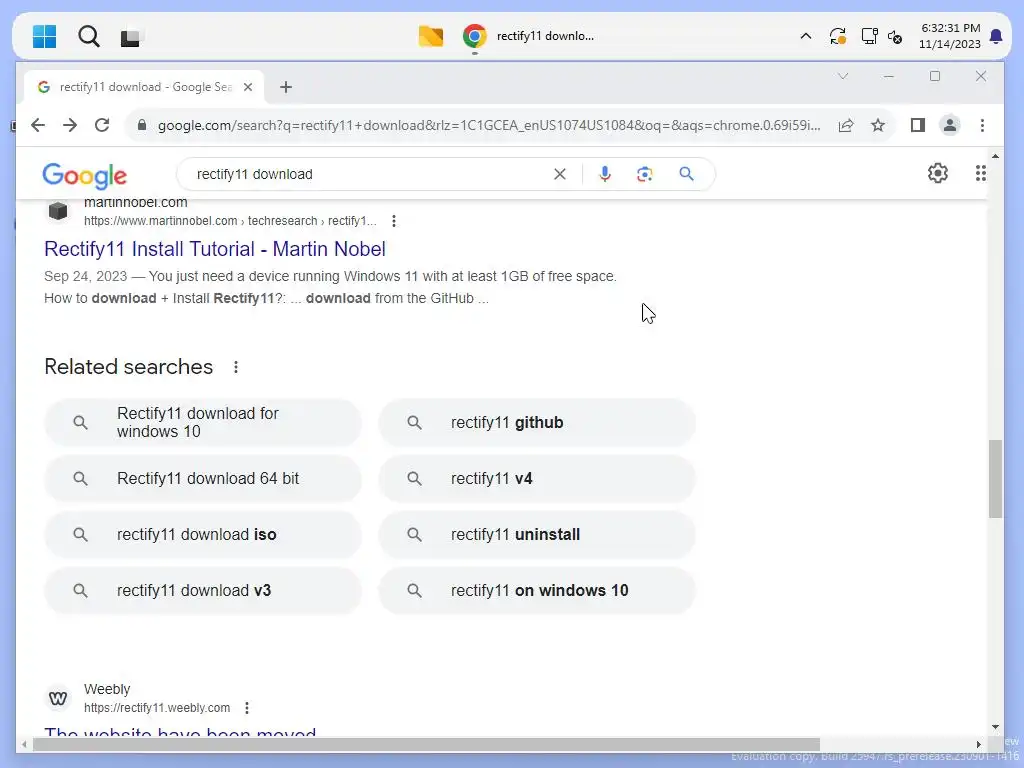Image resolution: width=1024 pixels, height=768 pixels.
Task: Show hidden system tray icons
Action: (x=806, y=37)
